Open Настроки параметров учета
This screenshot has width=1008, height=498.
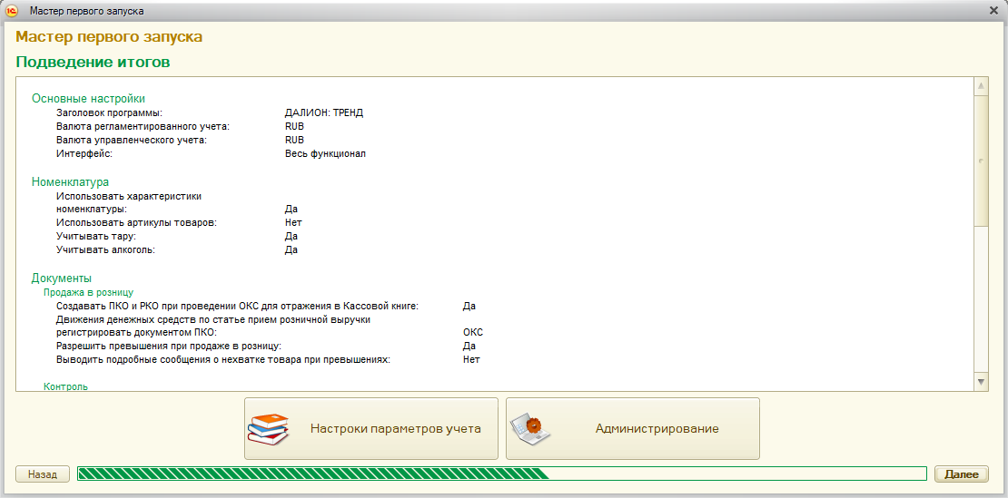coord(371,429)
